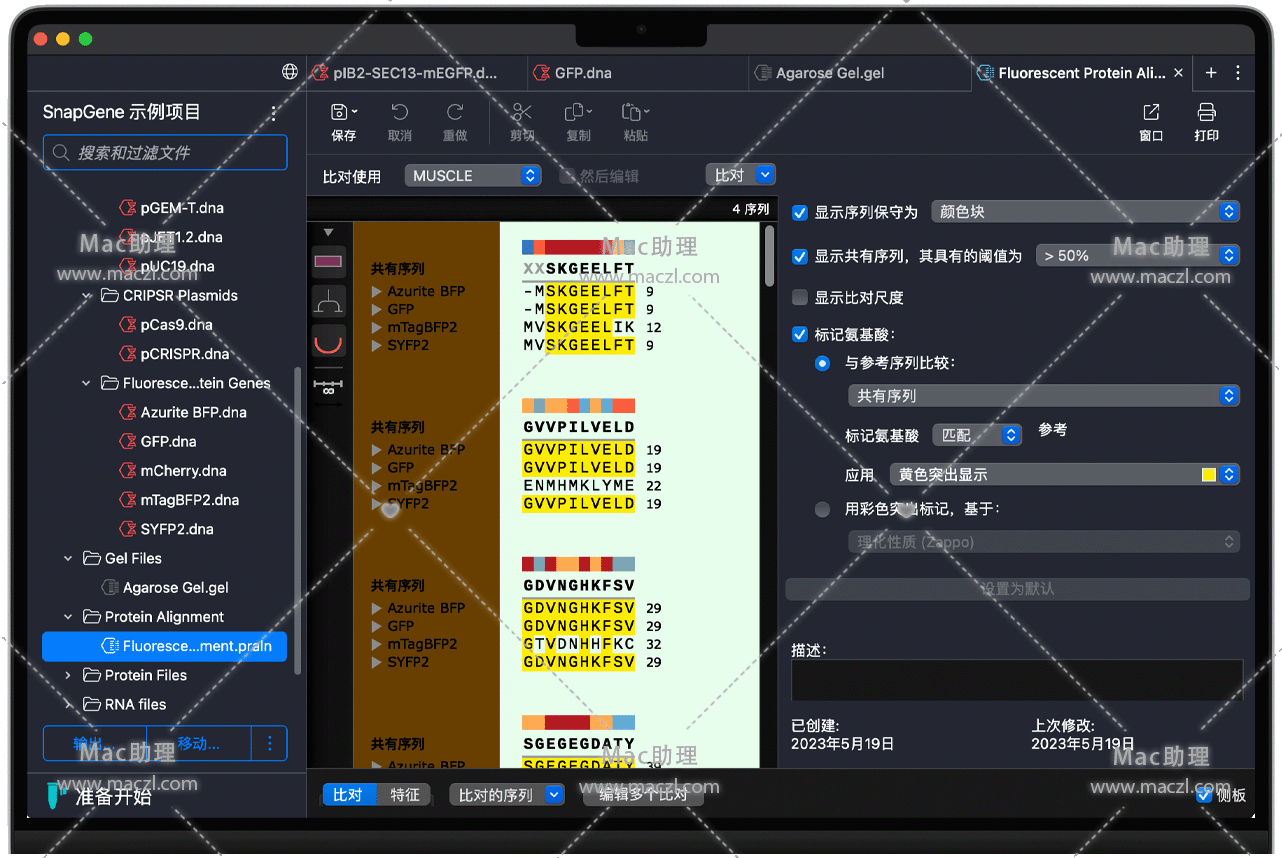Click the globe icon beside the tabs
The width and height of the screenshot is (1282, 858).
tap(290, 72)
